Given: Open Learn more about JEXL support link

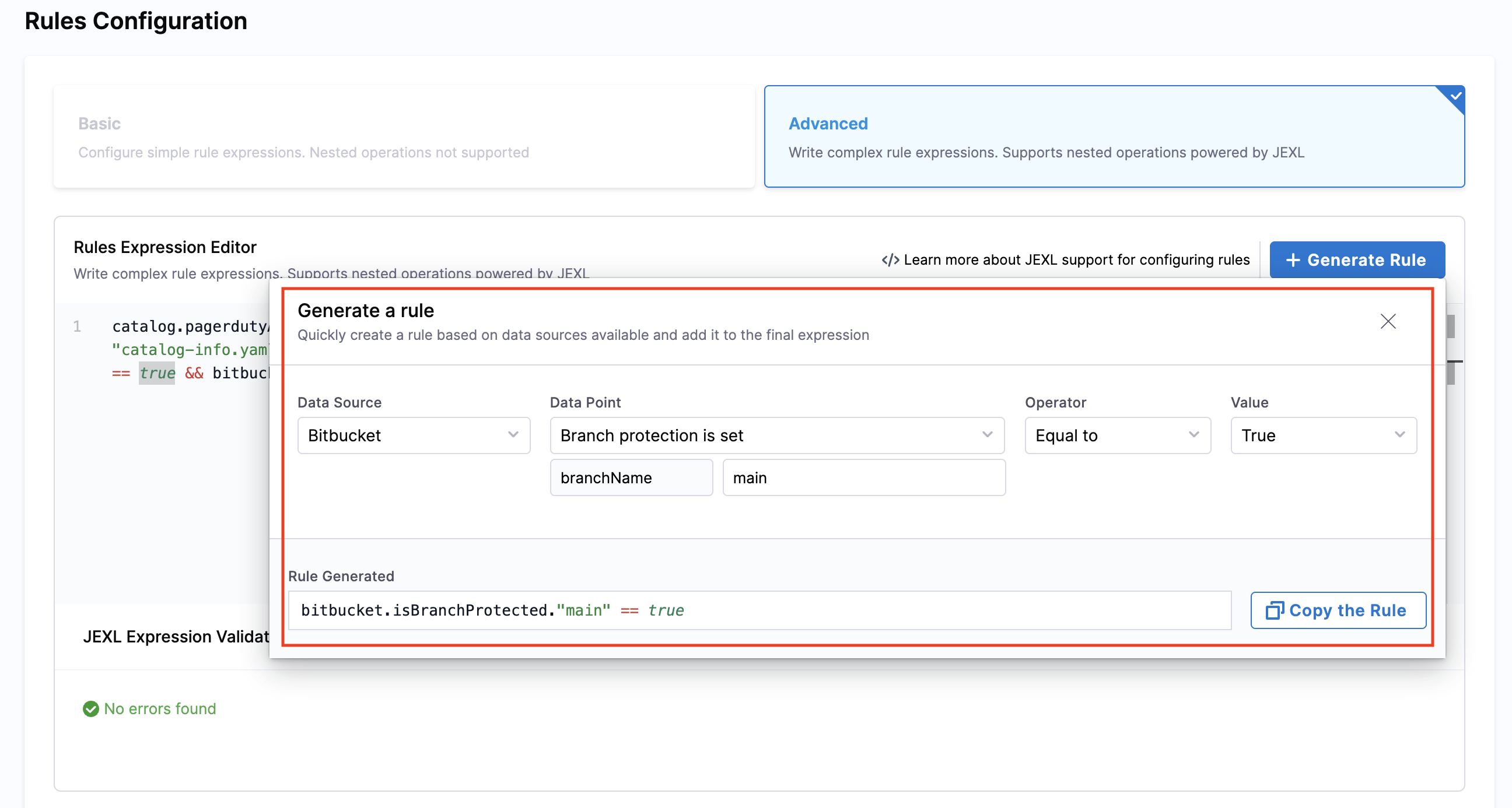Looking at the screenshot, I should pyautogui.click(x=1076, y=260).
